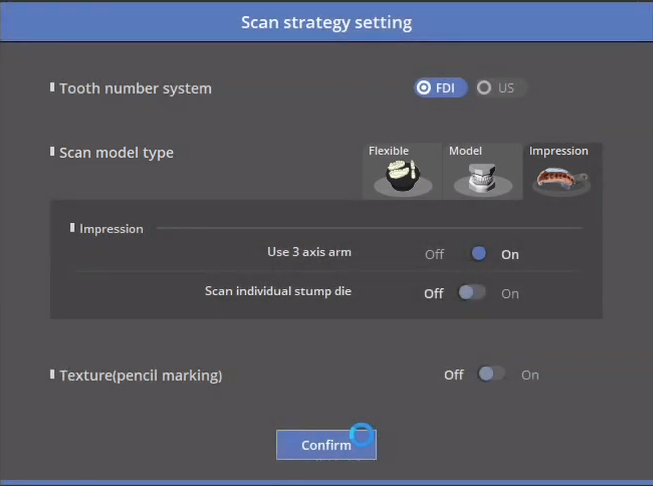This screenshot has height=486, width=653.
Task: Choose the Impression scan type
Action: pyautogui.click(x=562, y=171)
